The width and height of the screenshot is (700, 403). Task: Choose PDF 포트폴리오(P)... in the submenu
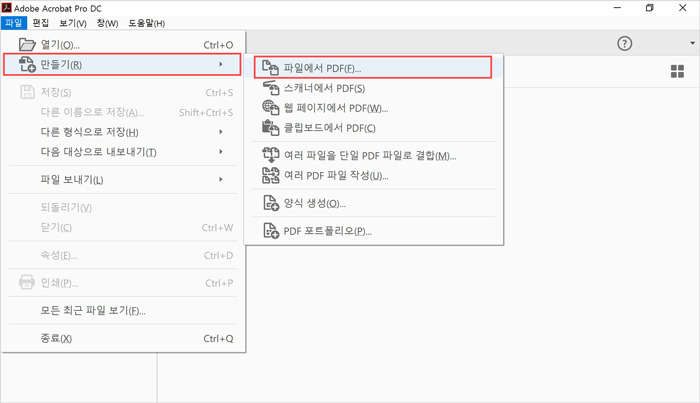pos(374,231)
